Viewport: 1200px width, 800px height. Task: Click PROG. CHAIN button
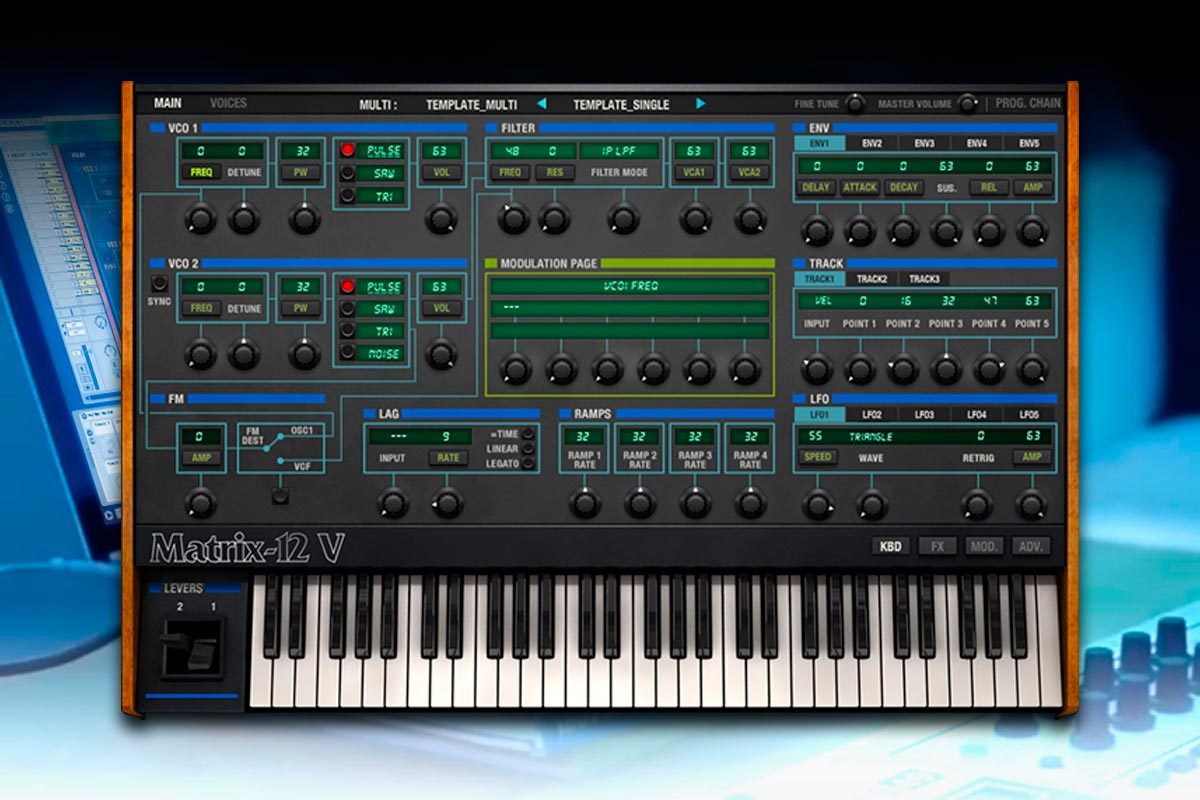pos(1028,103)
